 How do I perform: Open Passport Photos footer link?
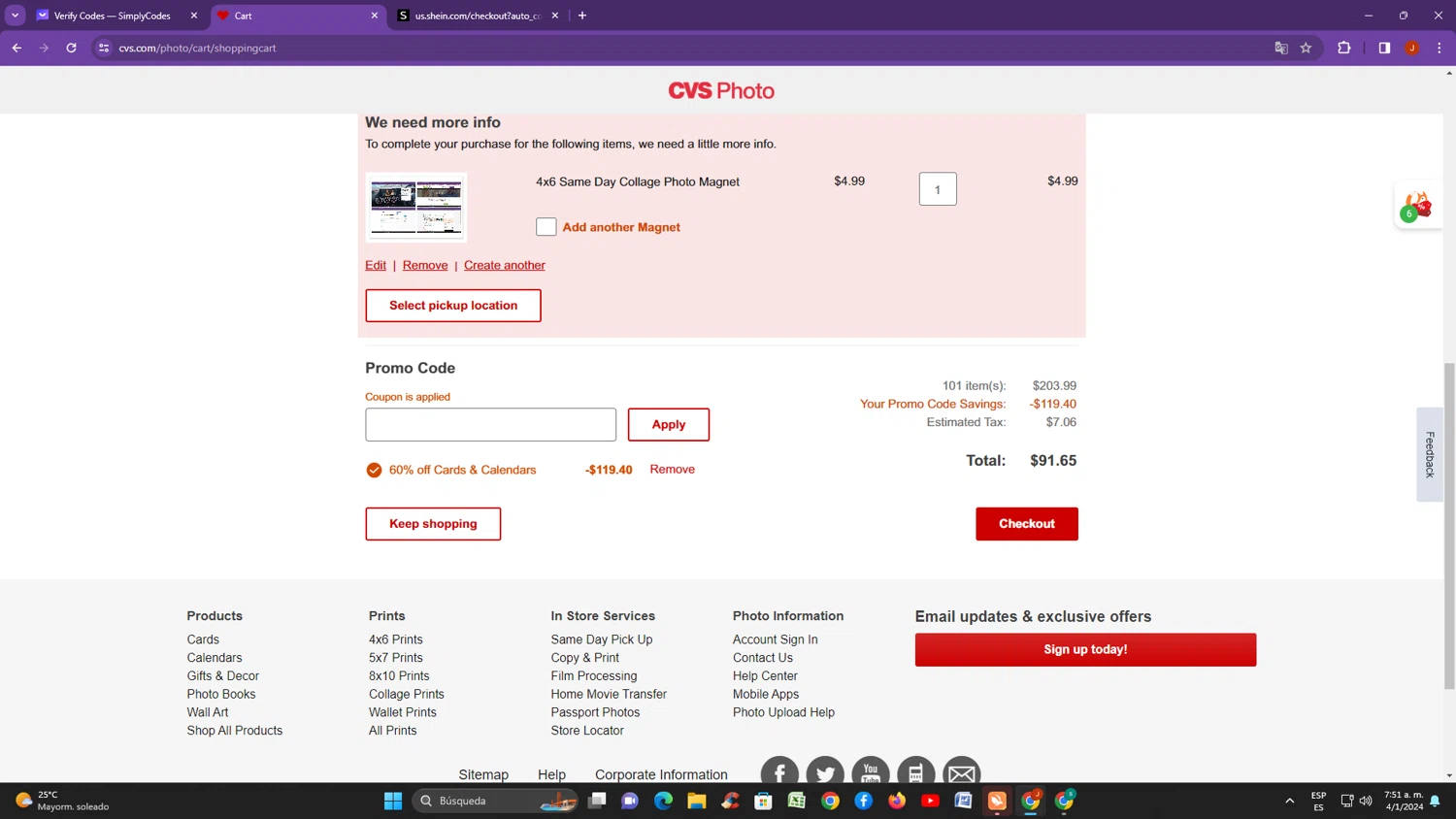point(595,712)
